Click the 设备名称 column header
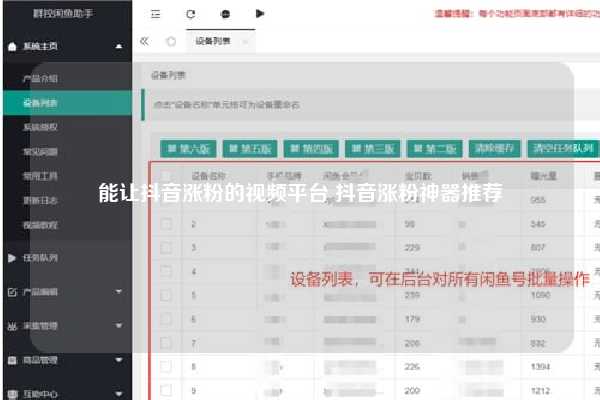Screen dimensions: 600x400 tap(209, 176)
